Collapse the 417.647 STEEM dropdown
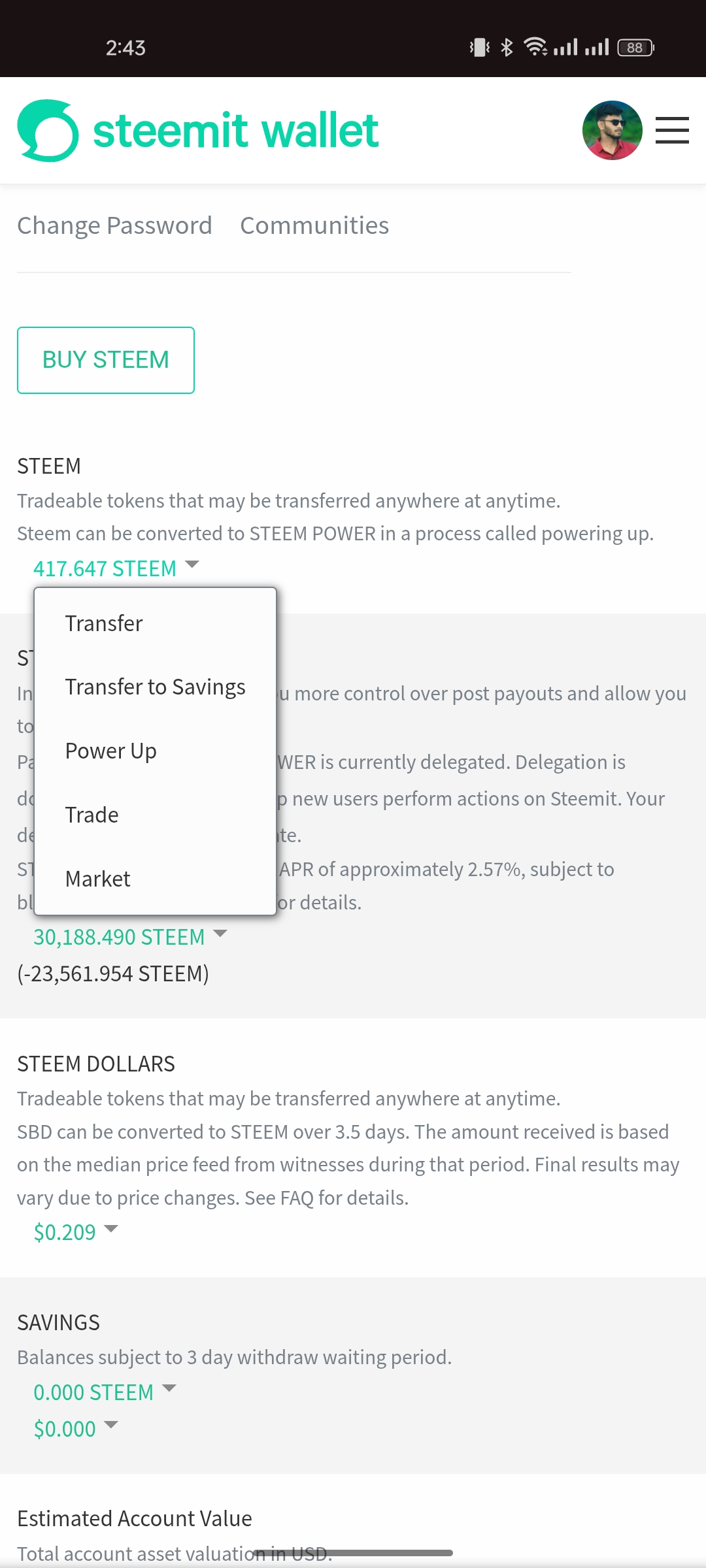This screenshot has width=706, height=1568. (x=116, y=568)
